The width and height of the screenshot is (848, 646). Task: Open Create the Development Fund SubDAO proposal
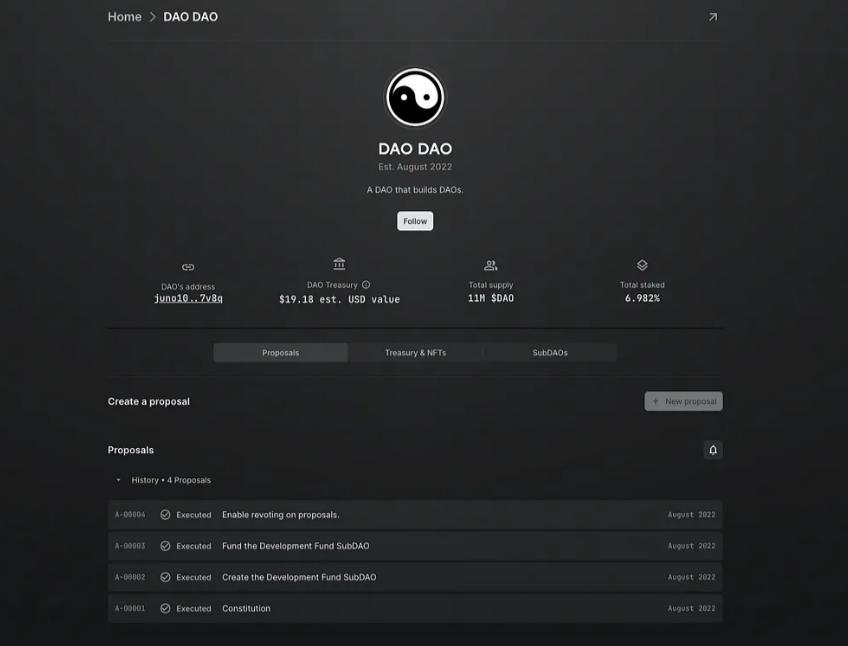(299, 577)
